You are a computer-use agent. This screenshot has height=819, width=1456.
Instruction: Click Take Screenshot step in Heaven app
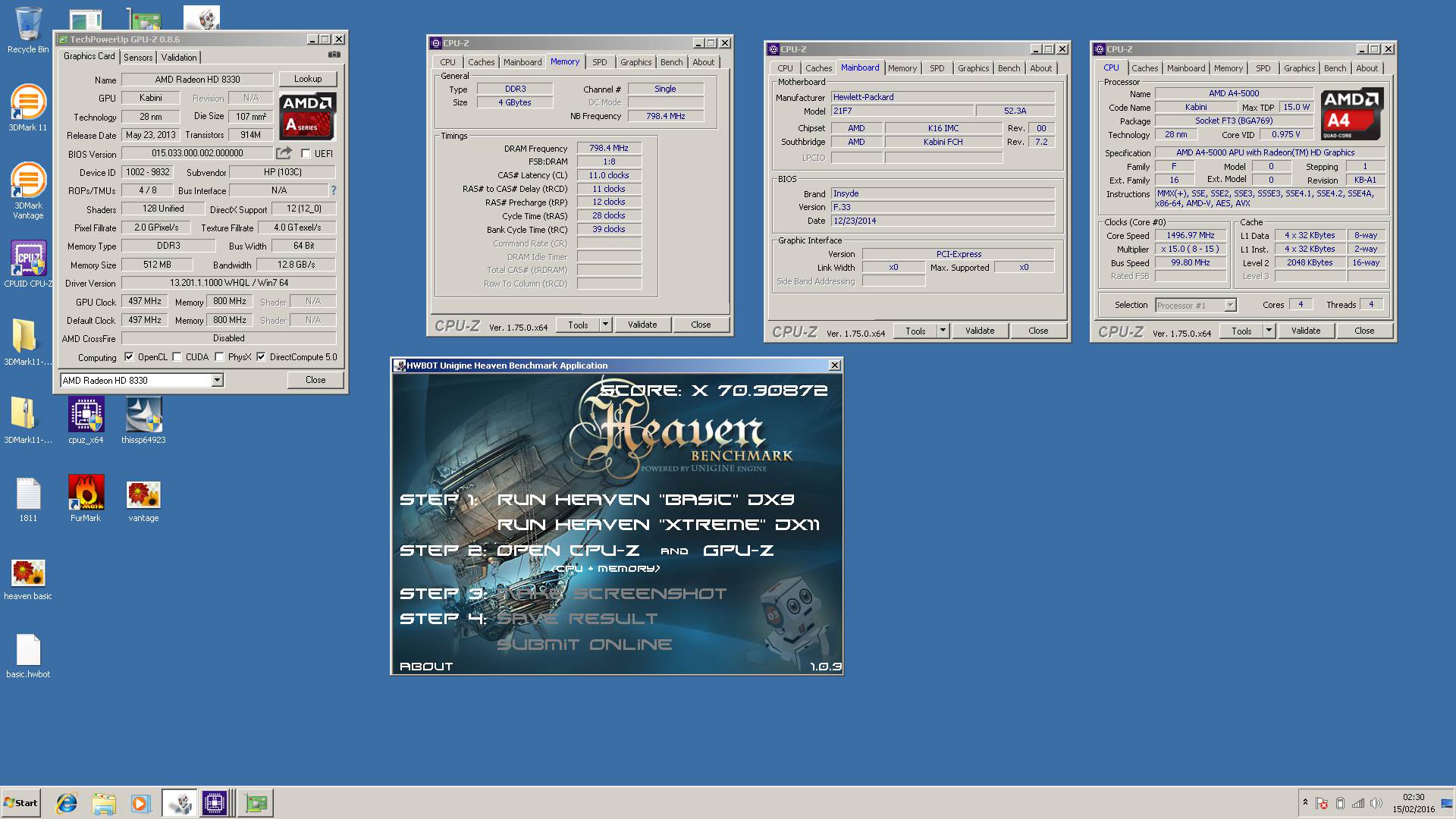tap(612, 594)
